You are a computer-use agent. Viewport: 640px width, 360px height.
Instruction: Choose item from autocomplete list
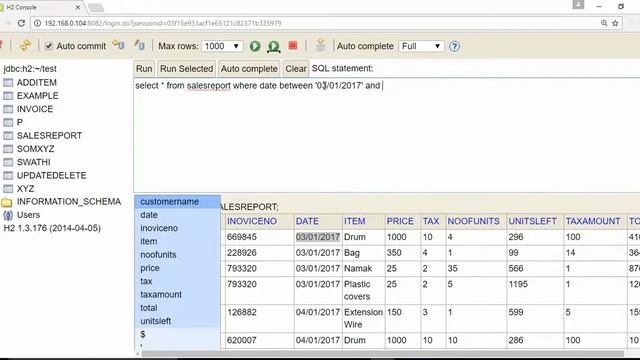177,241
